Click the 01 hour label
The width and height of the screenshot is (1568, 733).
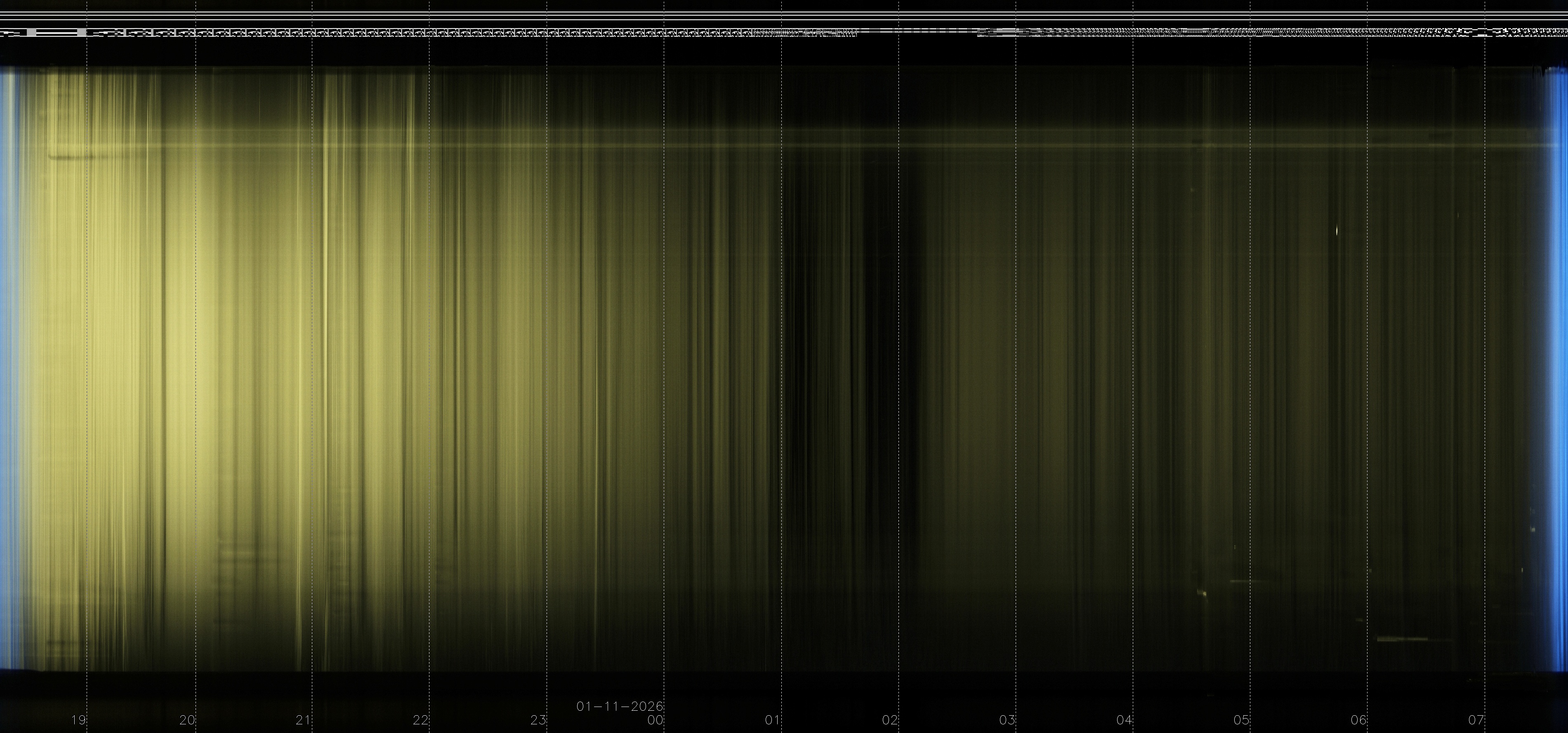pos(772,720)
